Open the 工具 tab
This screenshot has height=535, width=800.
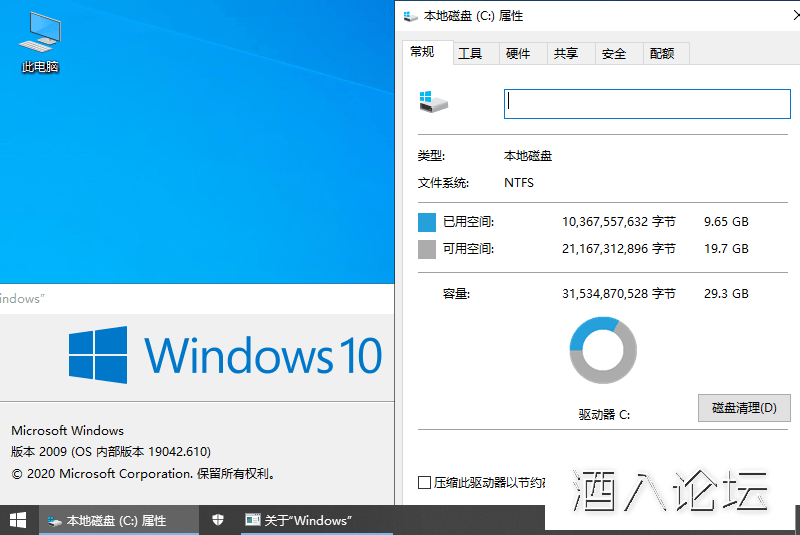[476, 54]
